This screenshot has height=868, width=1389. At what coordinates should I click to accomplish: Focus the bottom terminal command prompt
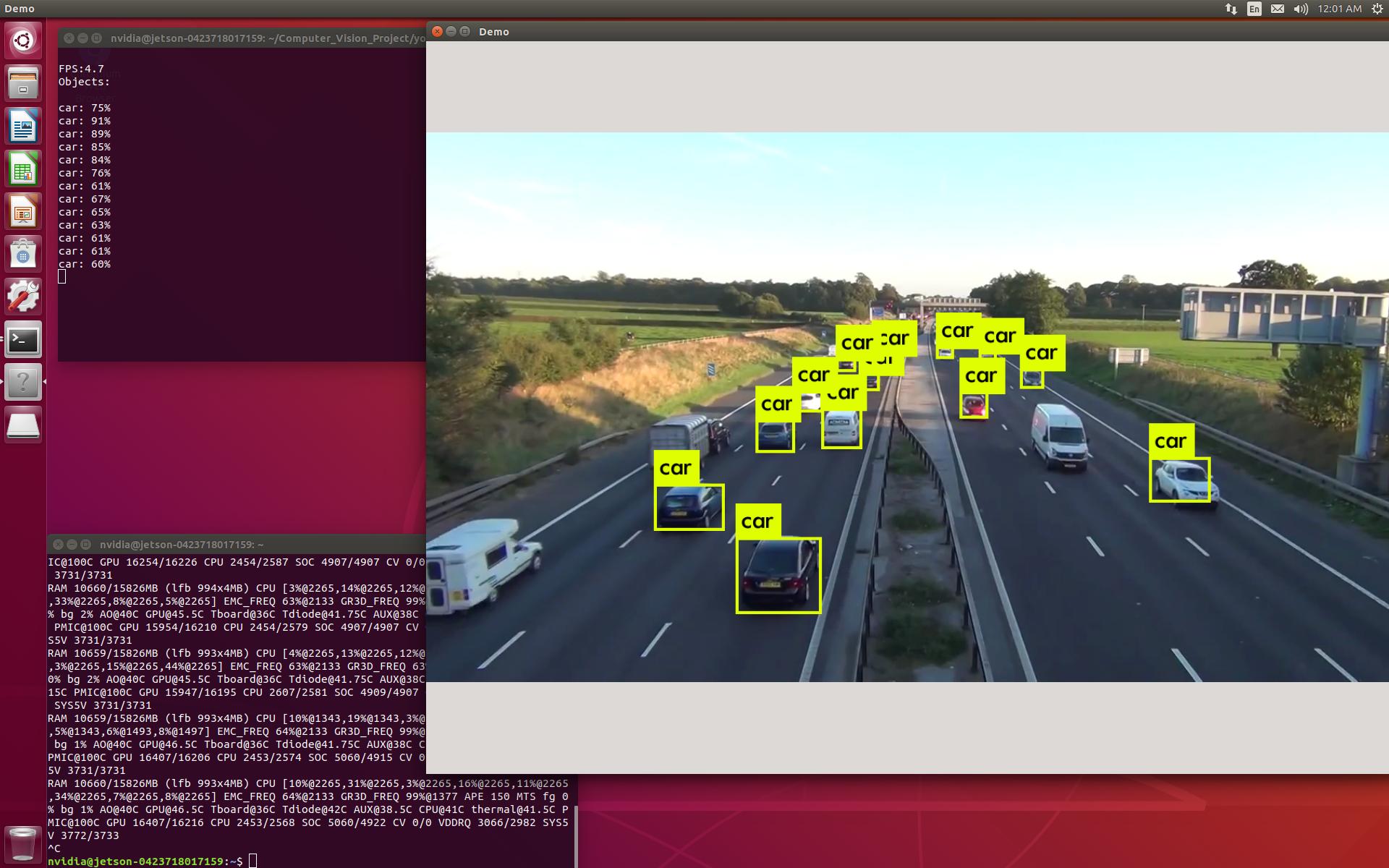tap(252, 861)
